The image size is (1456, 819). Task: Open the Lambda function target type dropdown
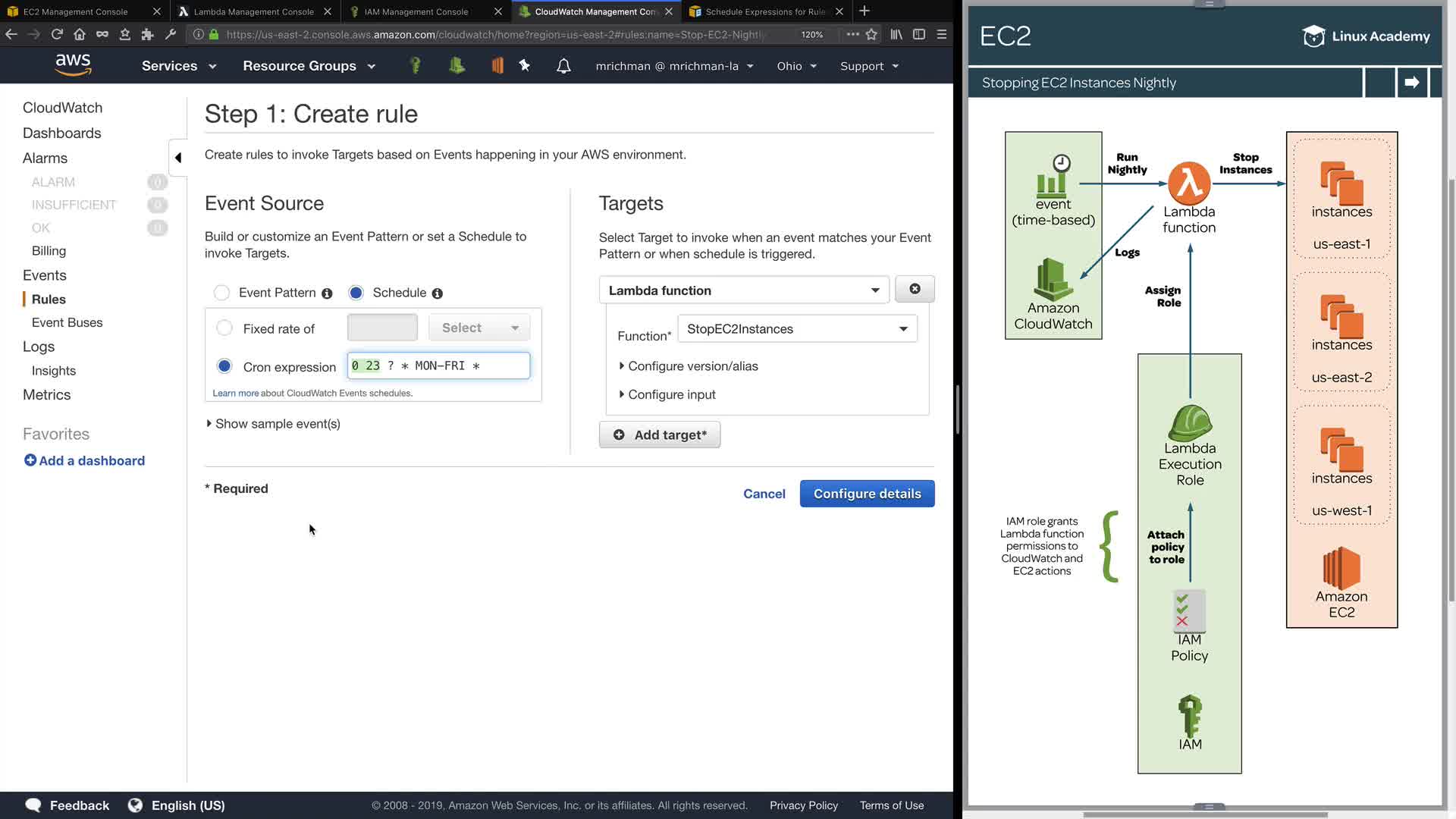pyautogui.click(x=743, y=290)
